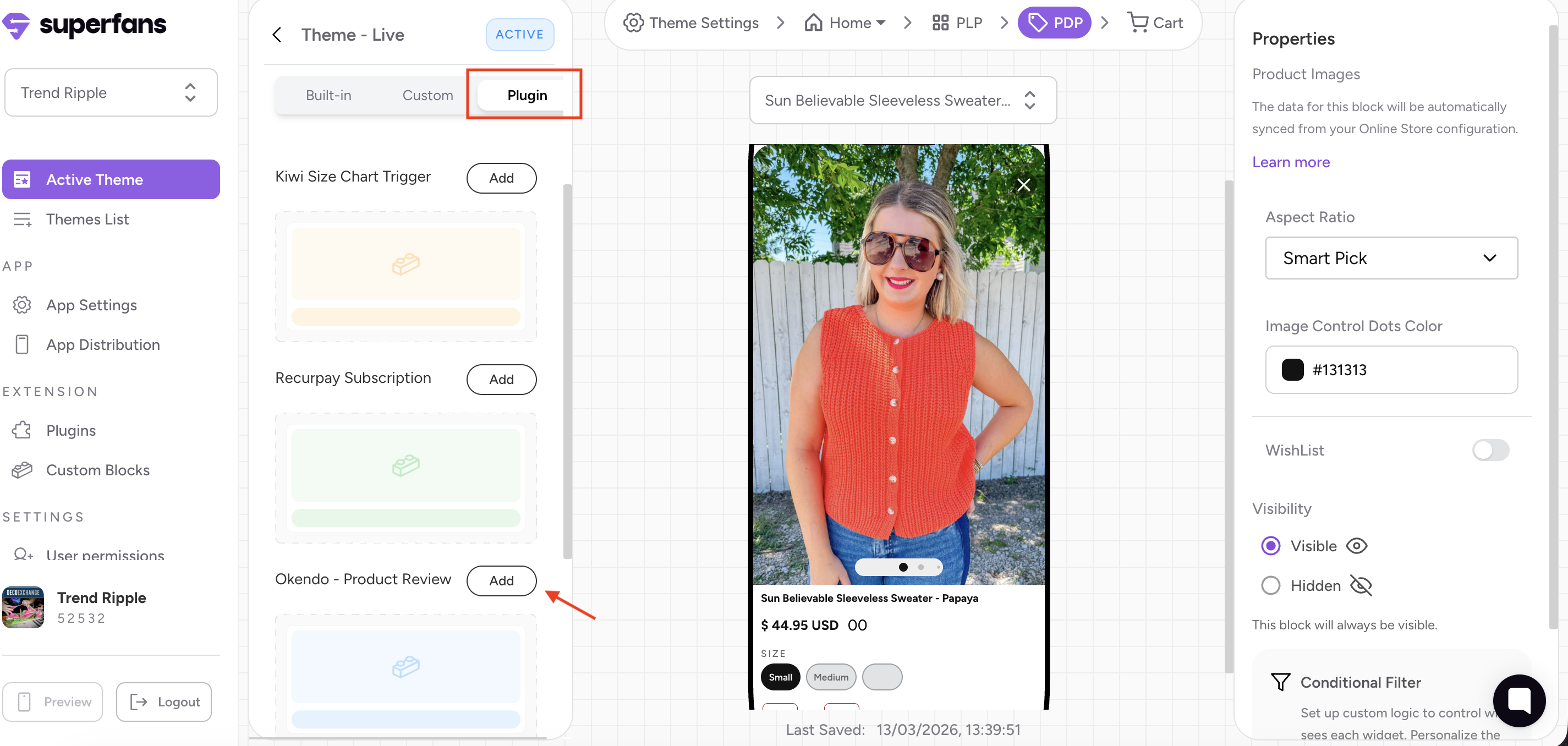The image size is (1568, 746).
Task: Select the Hidden radio button
Action: pos(1270,585)
